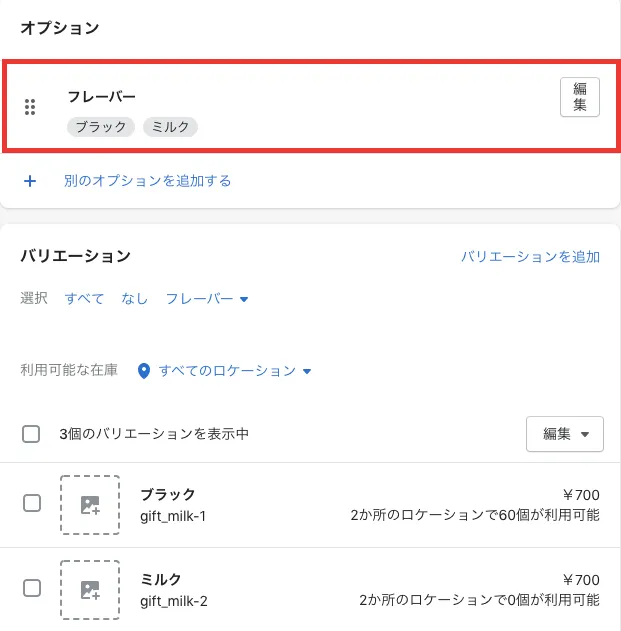Check the ブラック variant checkbox
The height and width of the screenshot is (631, 621).
coord(32,503)
